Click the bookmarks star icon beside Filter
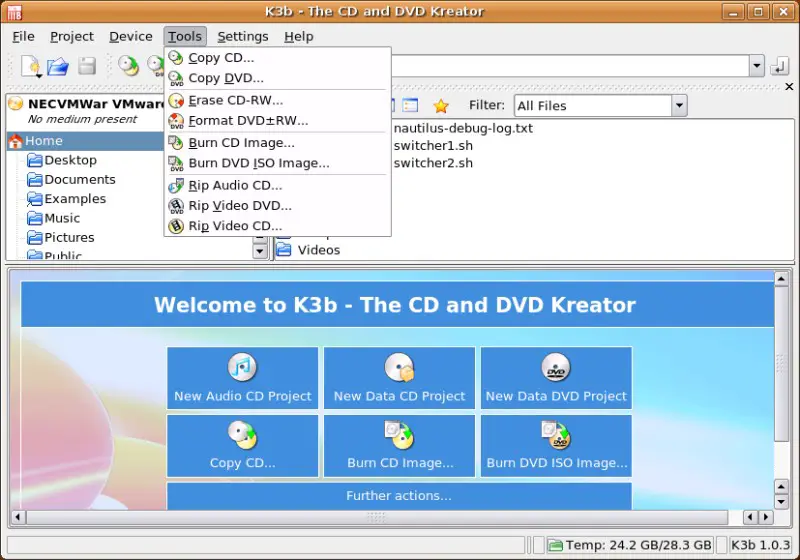The width and height of the screenshot is (800, 560). 441,106
